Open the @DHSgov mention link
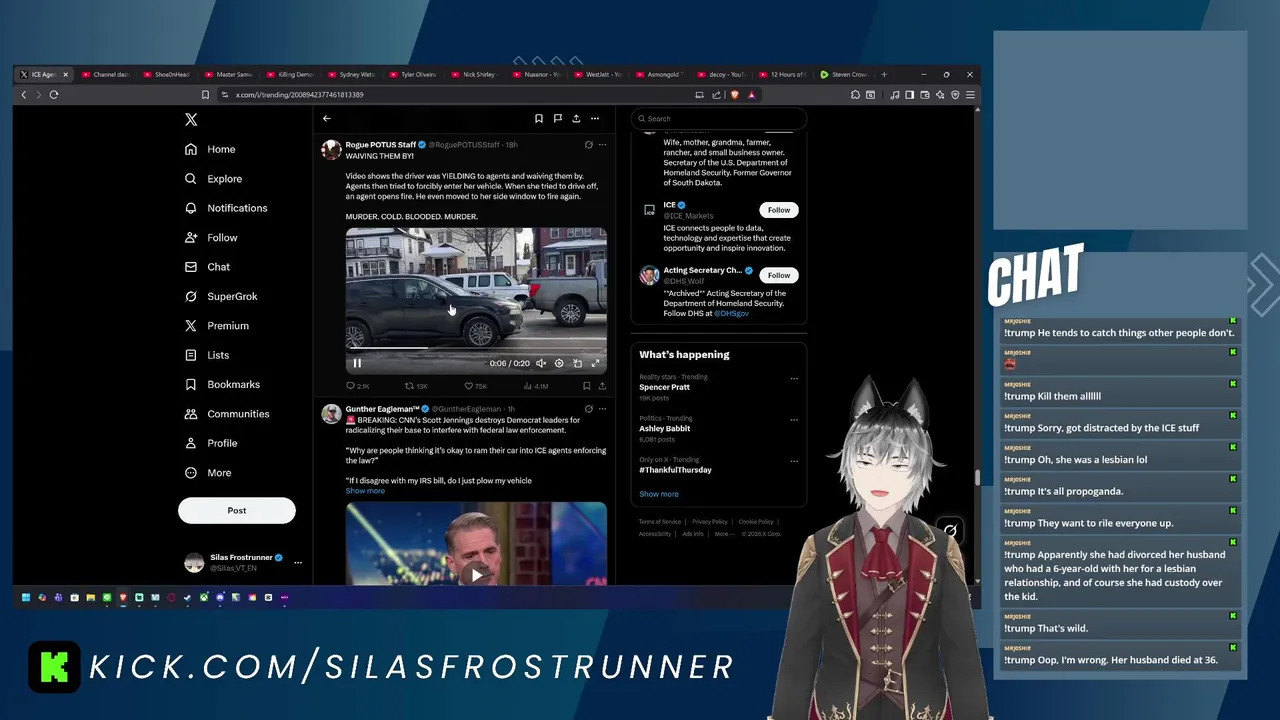 coord(731,313)
